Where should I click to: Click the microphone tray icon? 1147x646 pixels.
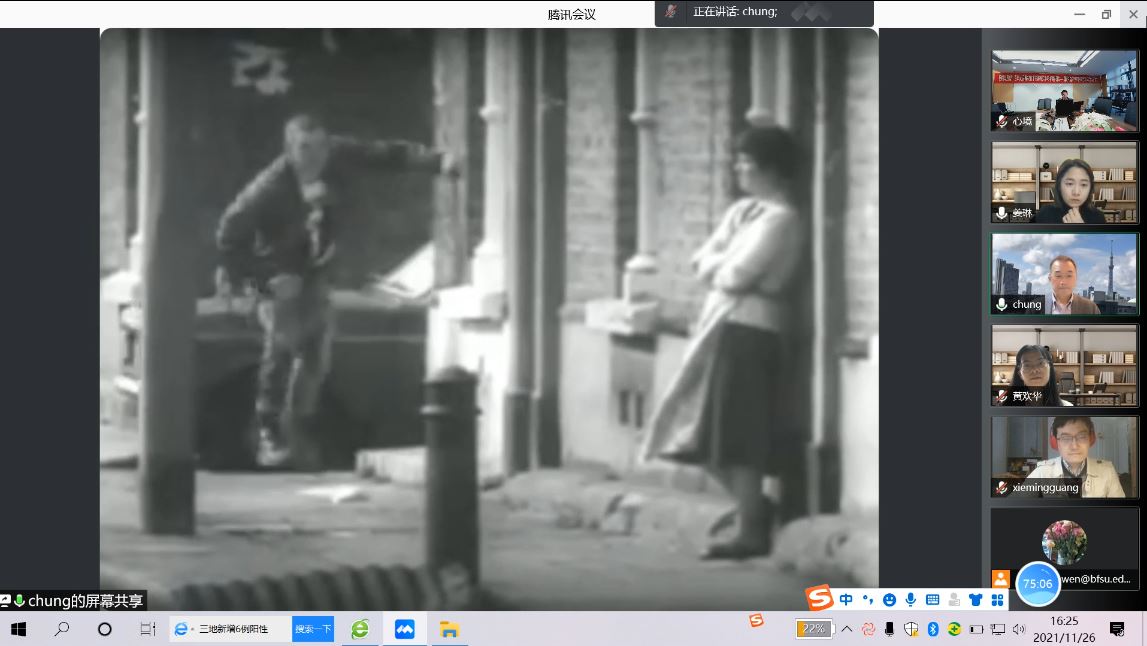tap(890, 629)
